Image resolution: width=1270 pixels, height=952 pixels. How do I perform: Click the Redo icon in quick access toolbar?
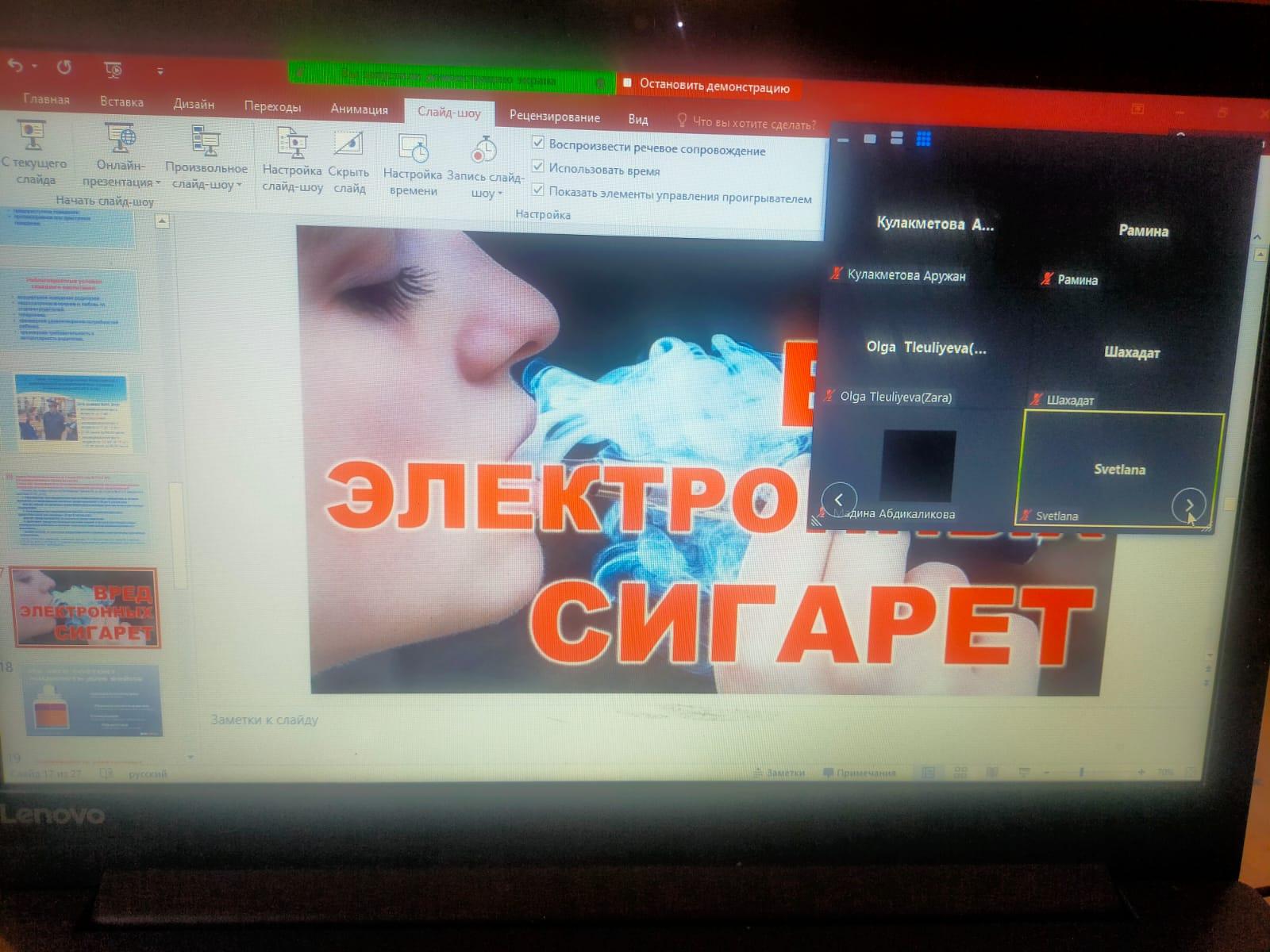point(64,67)
